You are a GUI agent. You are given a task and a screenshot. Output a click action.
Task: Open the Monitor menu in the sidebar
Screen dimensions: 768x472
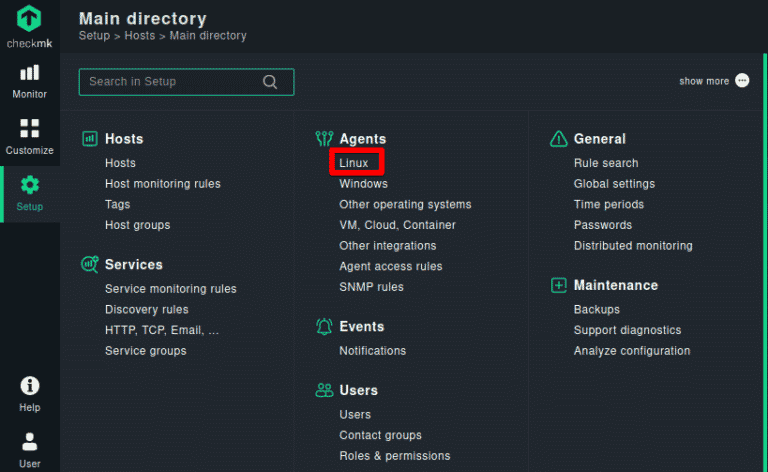coord(30,81)
